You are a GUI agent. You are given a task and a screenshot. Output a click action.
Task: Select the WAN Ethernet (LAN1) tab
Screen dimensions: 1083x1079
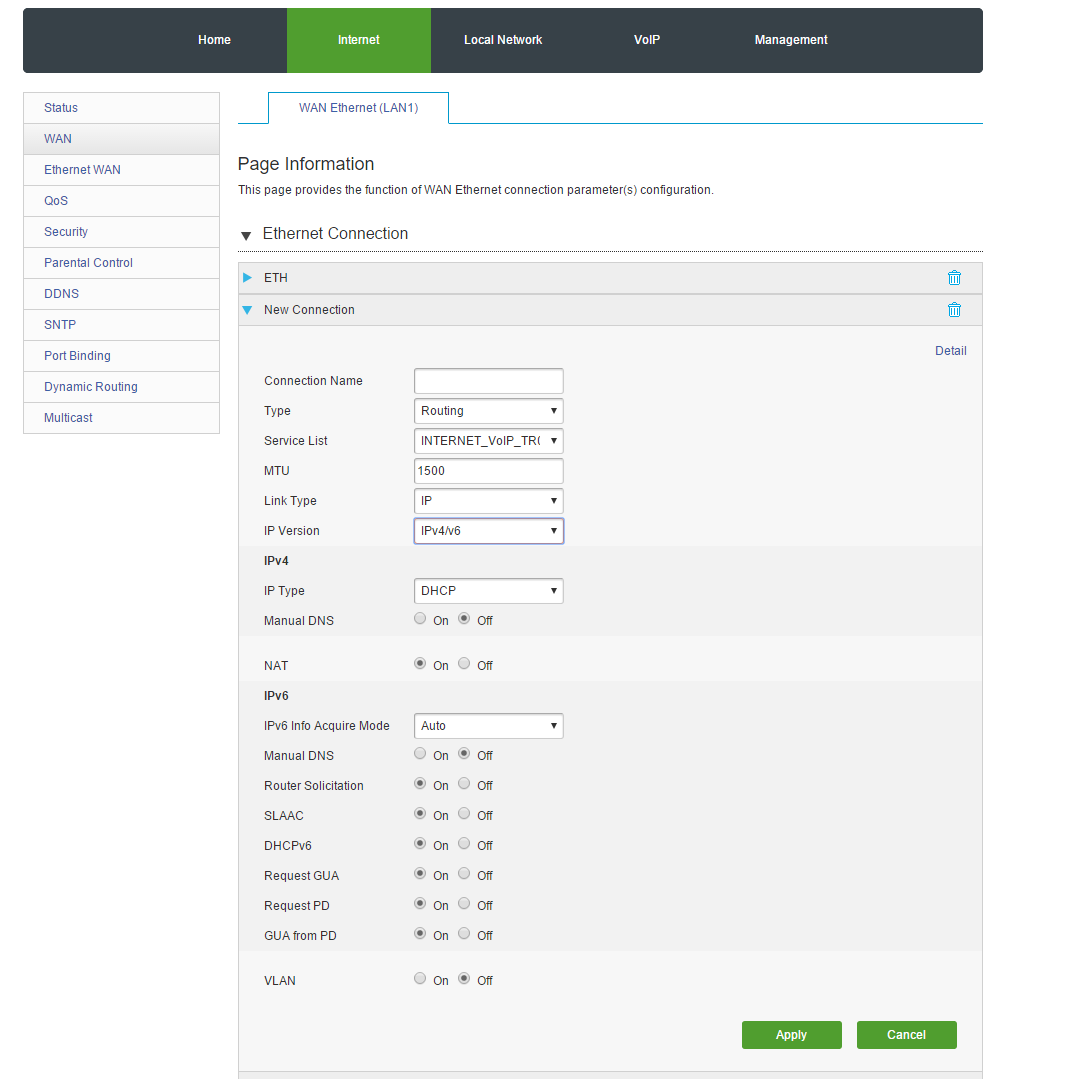point(358,108)
